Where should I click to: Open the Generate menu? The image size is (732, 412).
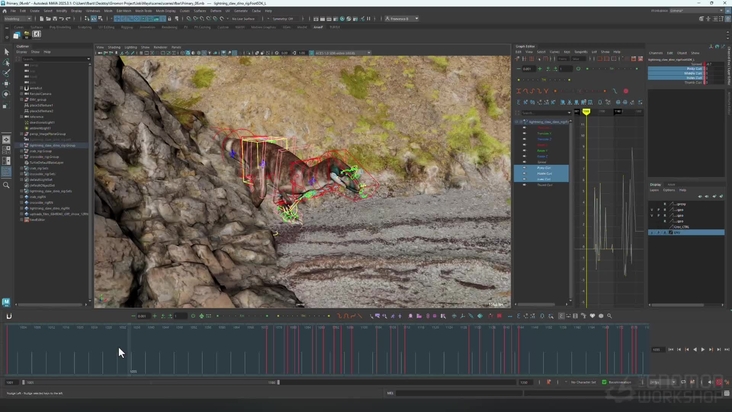(x=241, y=11)
